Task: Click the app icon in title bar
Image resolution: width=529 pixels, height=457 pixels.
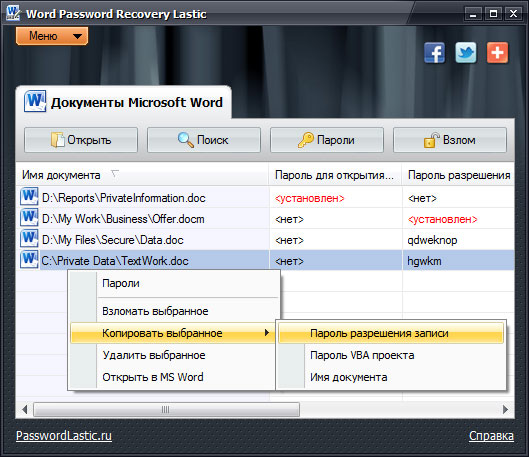Action: 13,13
